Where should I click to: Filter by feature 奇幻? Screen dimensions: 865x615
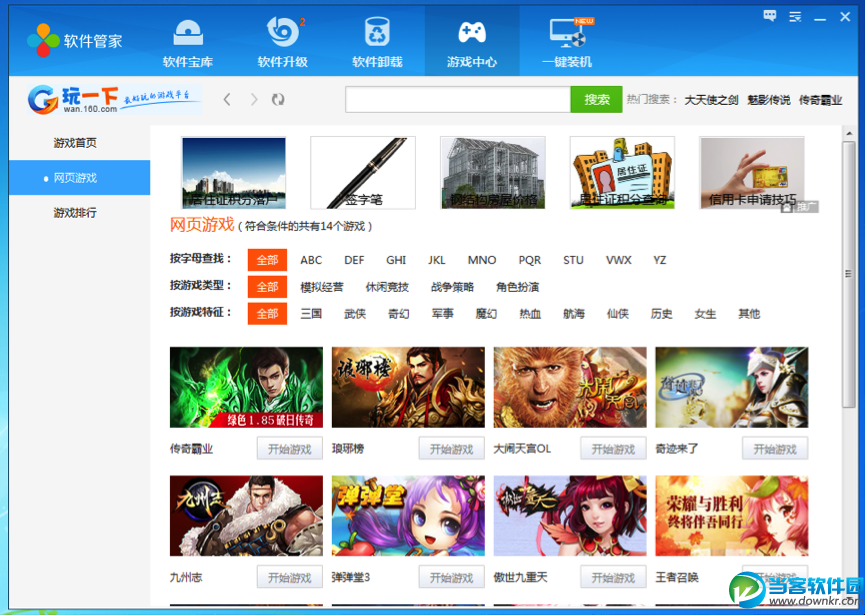point(398,314)
